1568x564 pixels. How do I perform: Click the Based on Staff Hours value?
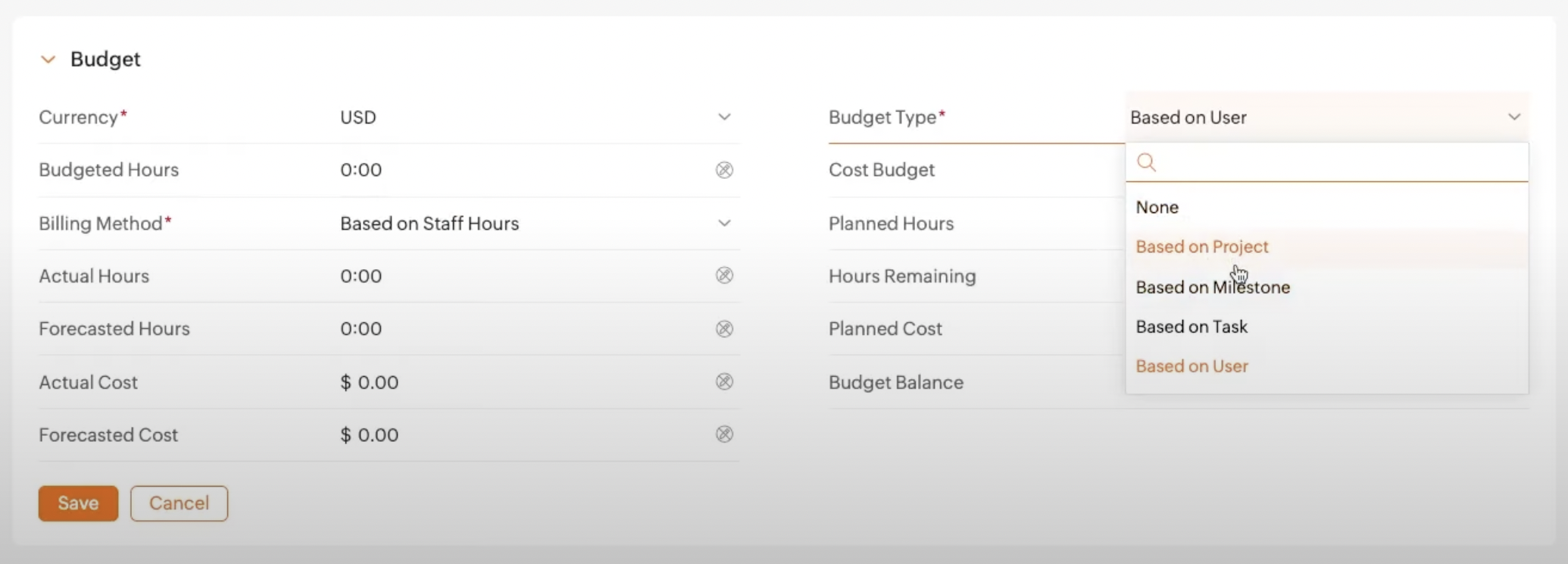(429, 224)
